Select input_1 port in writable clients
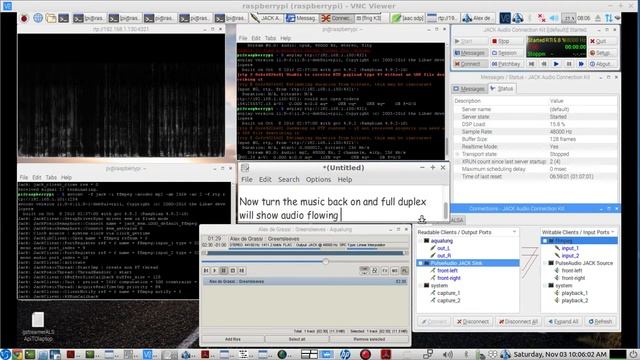The image size is (640, 360). [x=570, y=248]
